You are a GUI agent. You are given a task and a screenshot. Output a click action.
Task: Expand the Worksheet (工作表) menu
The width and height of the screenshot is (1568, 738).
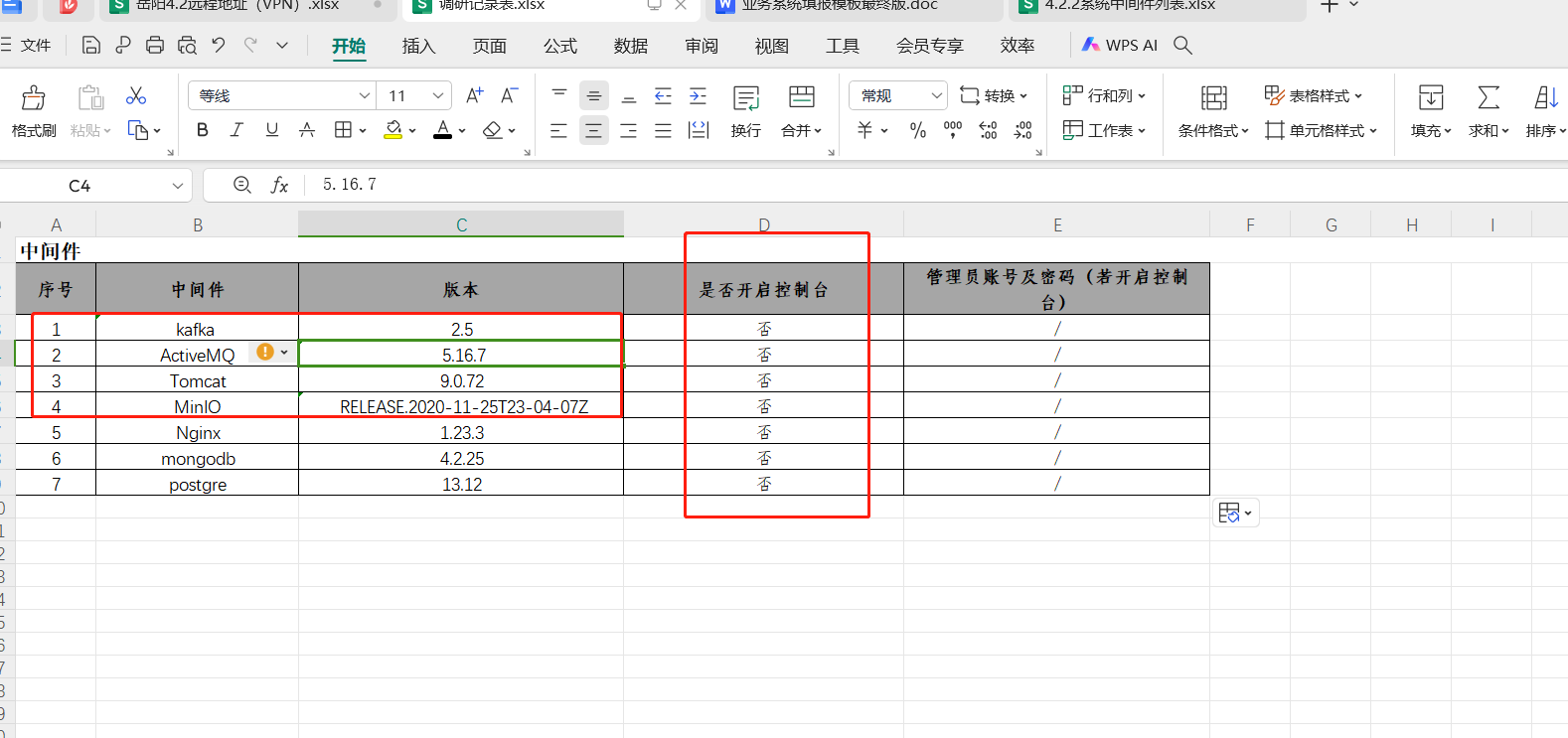coord(1104,130)
